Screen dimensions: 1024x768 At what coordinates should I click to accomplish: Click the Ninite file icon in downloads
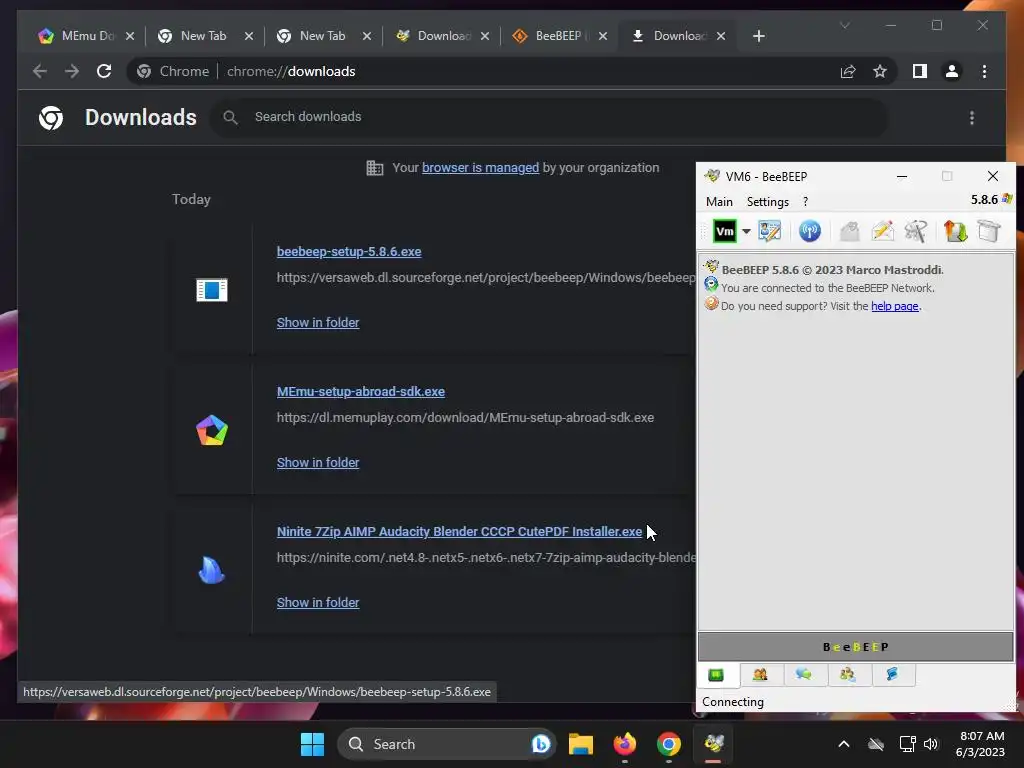pyautogui.click(x=212, y=570)
